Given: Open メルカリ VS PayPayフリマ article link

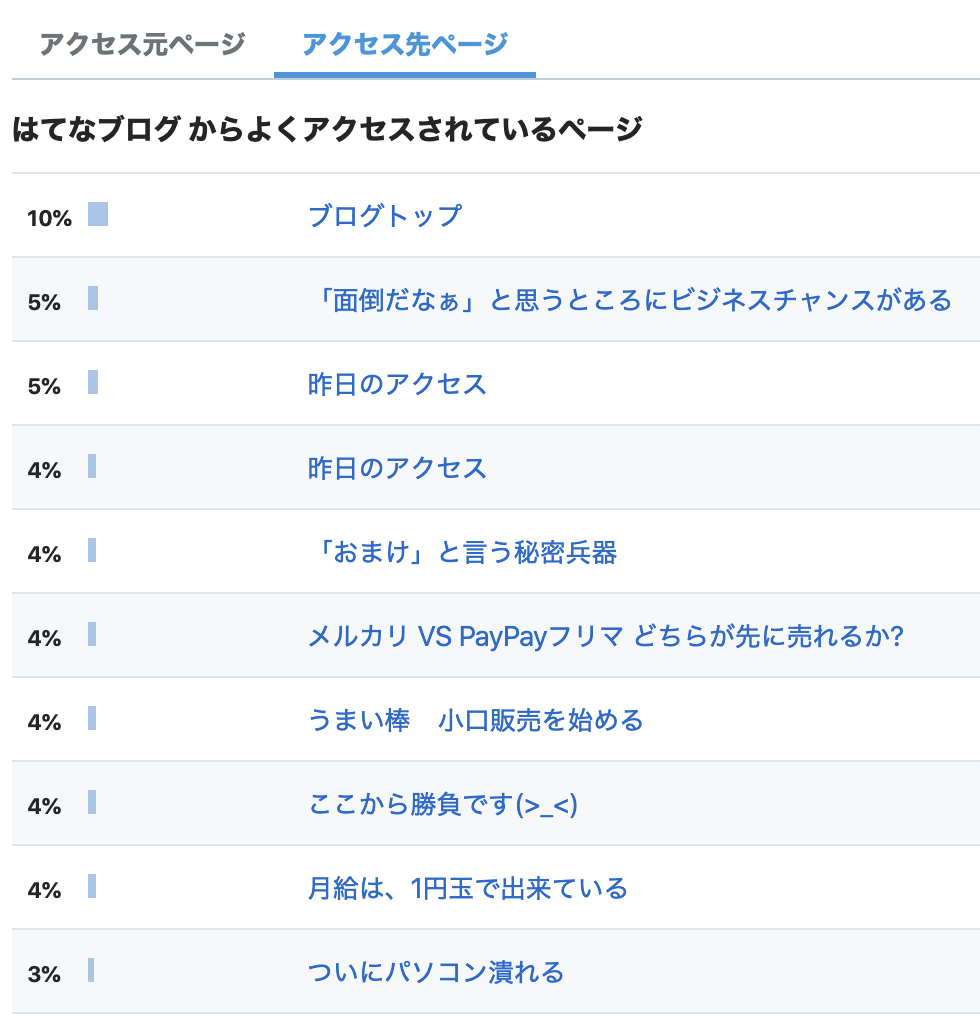Looking at the screenshot, I should pos(606,636).
